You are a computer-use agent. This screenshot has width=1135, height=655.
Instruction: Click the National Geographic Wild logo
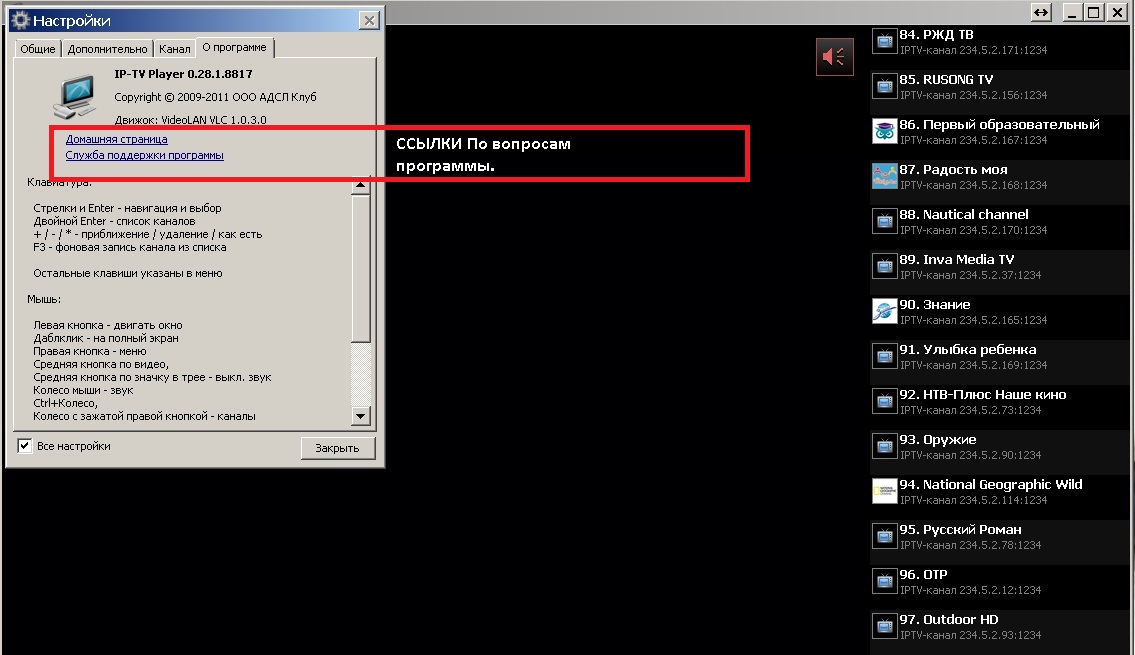(885, 491)
